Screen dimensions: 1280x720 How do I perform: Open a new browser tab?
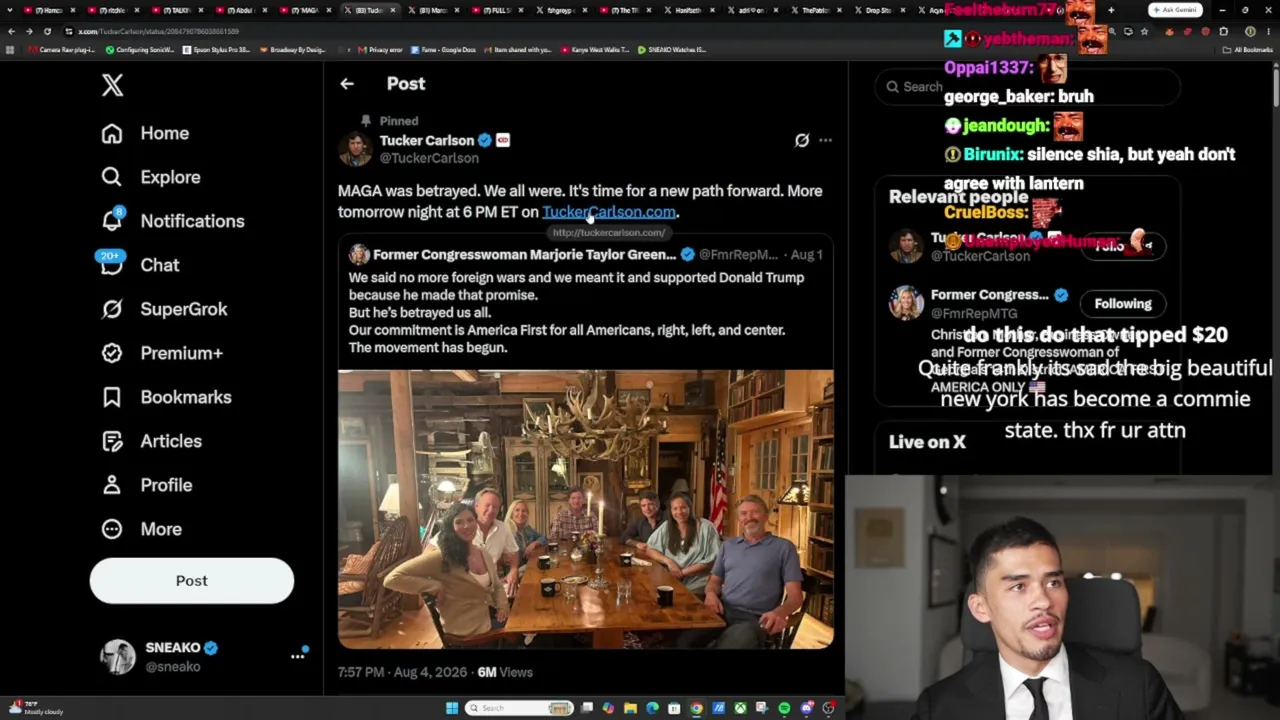pyautogui.click(x=1111, y=10)
